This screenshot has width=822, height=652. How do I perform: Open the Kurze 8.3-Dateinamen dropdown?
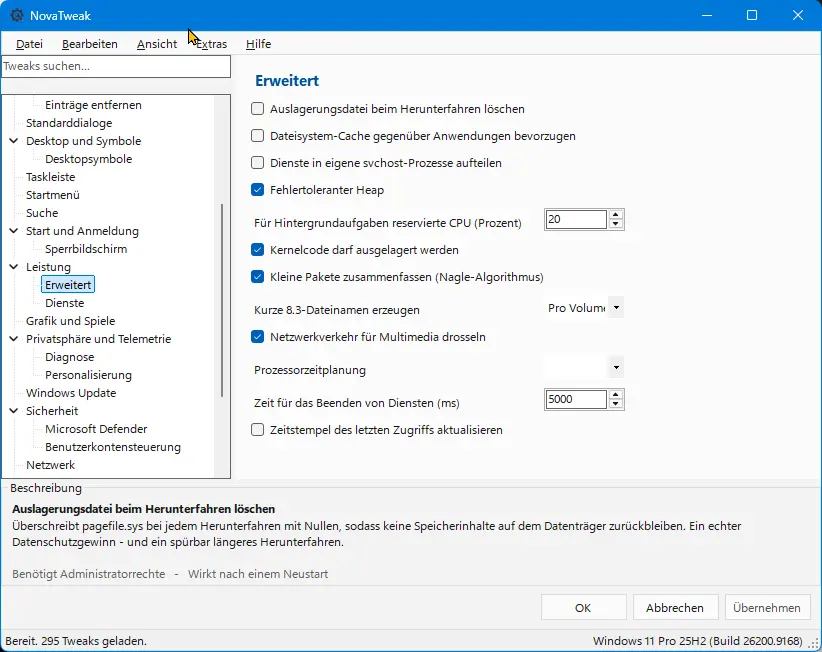click(616, 308)
